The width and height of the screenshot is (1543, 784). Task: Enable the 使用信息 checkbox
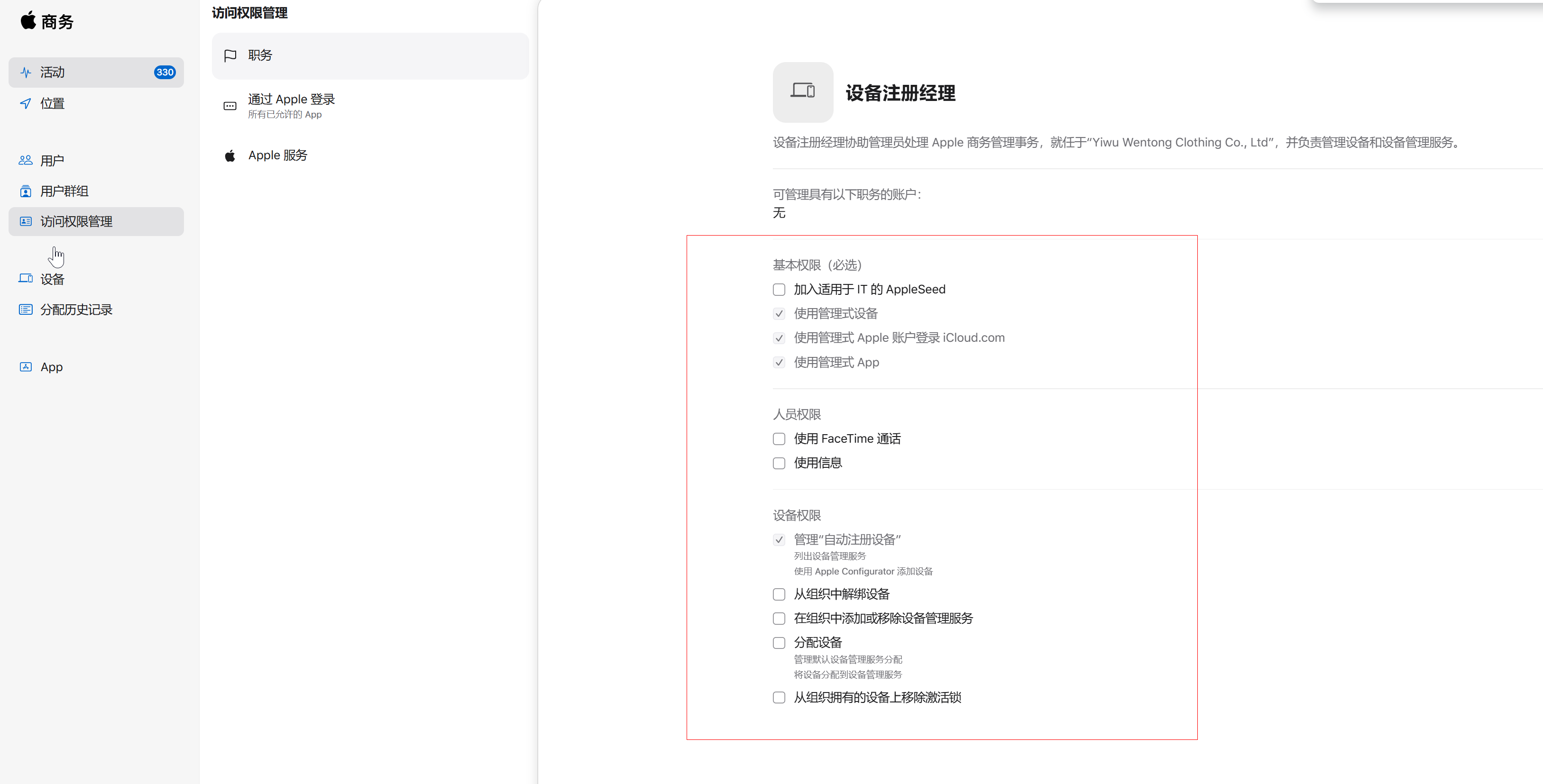779,464
